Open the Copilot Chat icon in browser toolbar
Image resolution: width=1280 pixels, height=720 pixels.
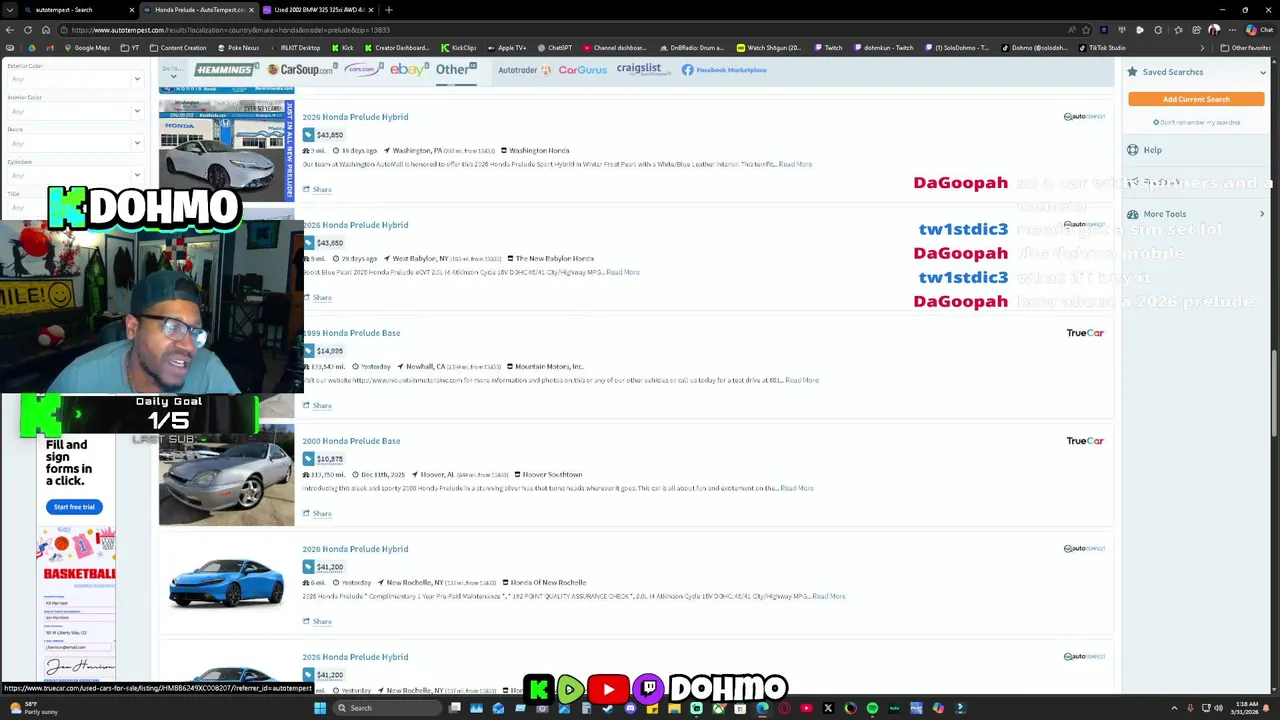(1257, 30)
